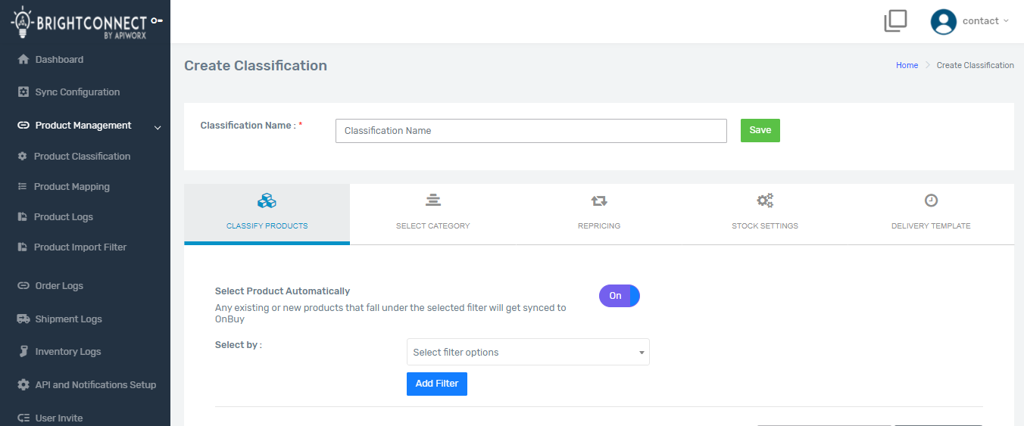
Task: Click the contact username text
Action: click(981, 21)
